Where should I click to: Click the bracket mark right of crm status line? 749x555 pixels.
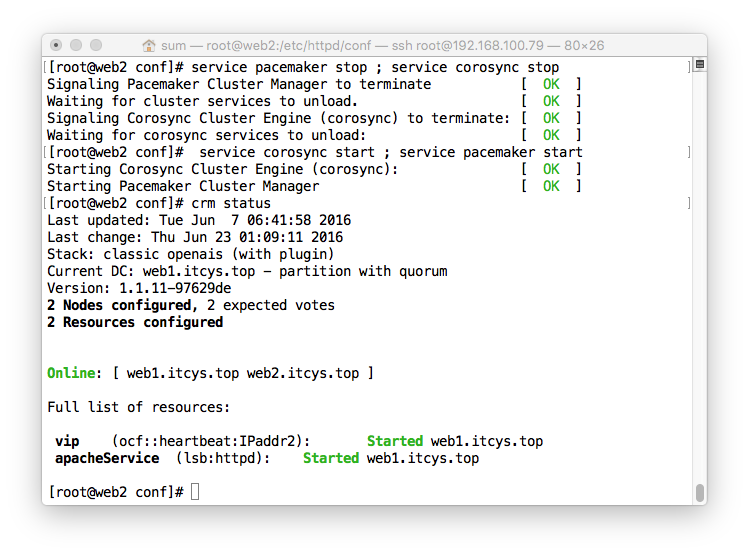tap(689, 203)
